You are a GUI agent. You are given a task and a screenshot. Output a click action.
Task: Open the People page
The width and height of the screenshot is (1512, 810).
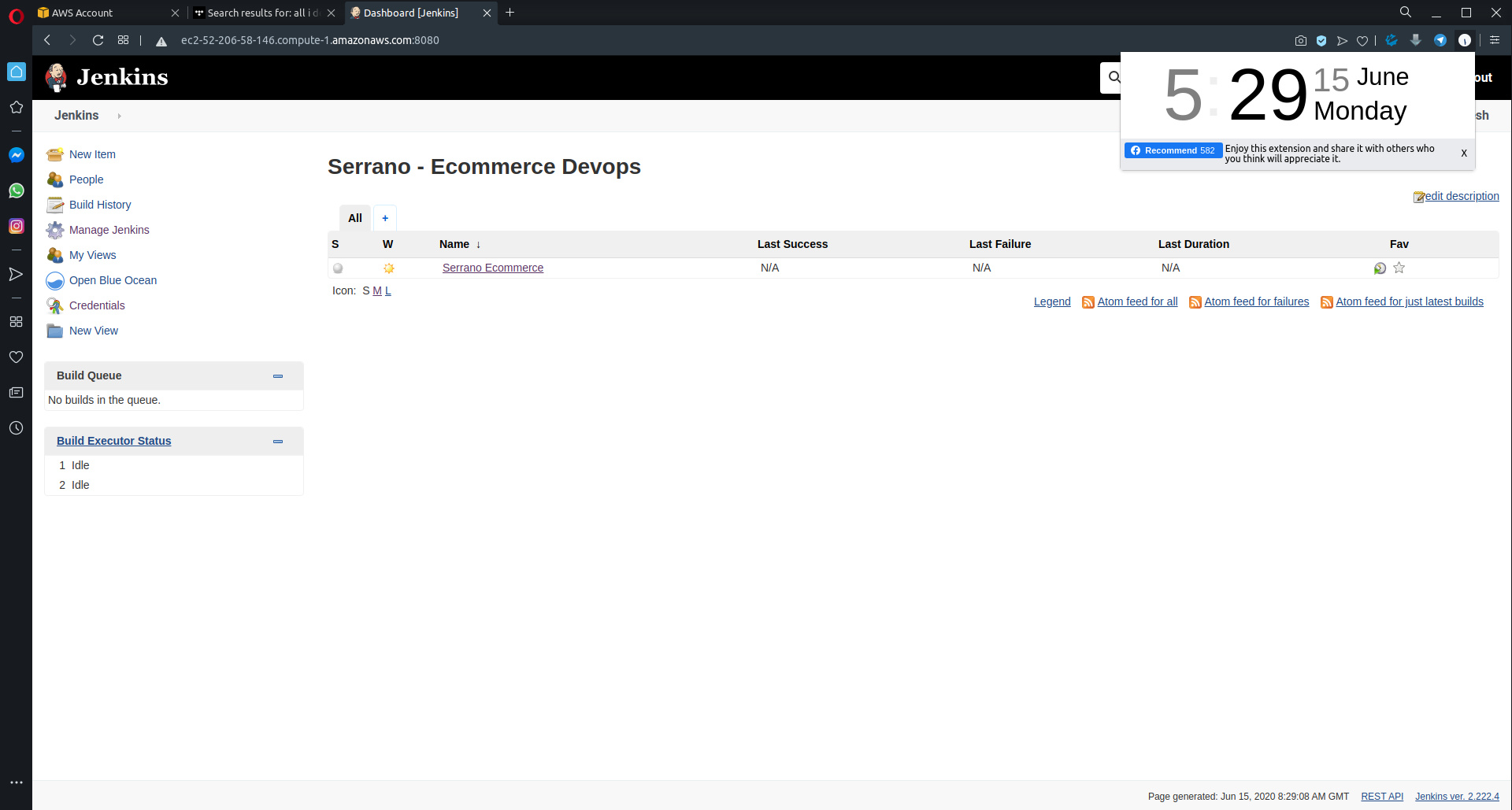[x=86, y=179]
